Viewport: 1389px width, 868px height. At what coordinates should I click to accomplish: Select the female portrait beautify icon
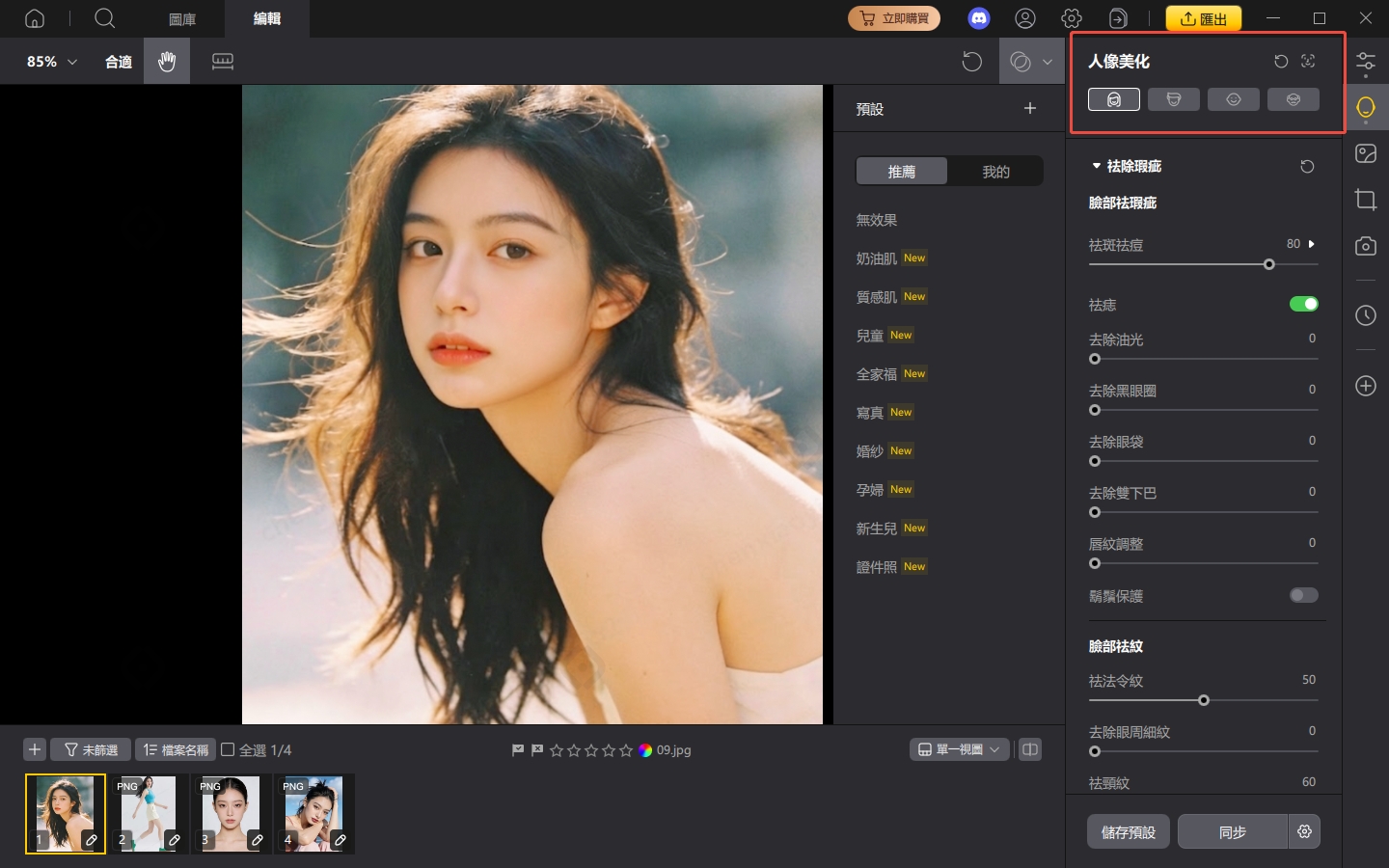point(1114,98)
